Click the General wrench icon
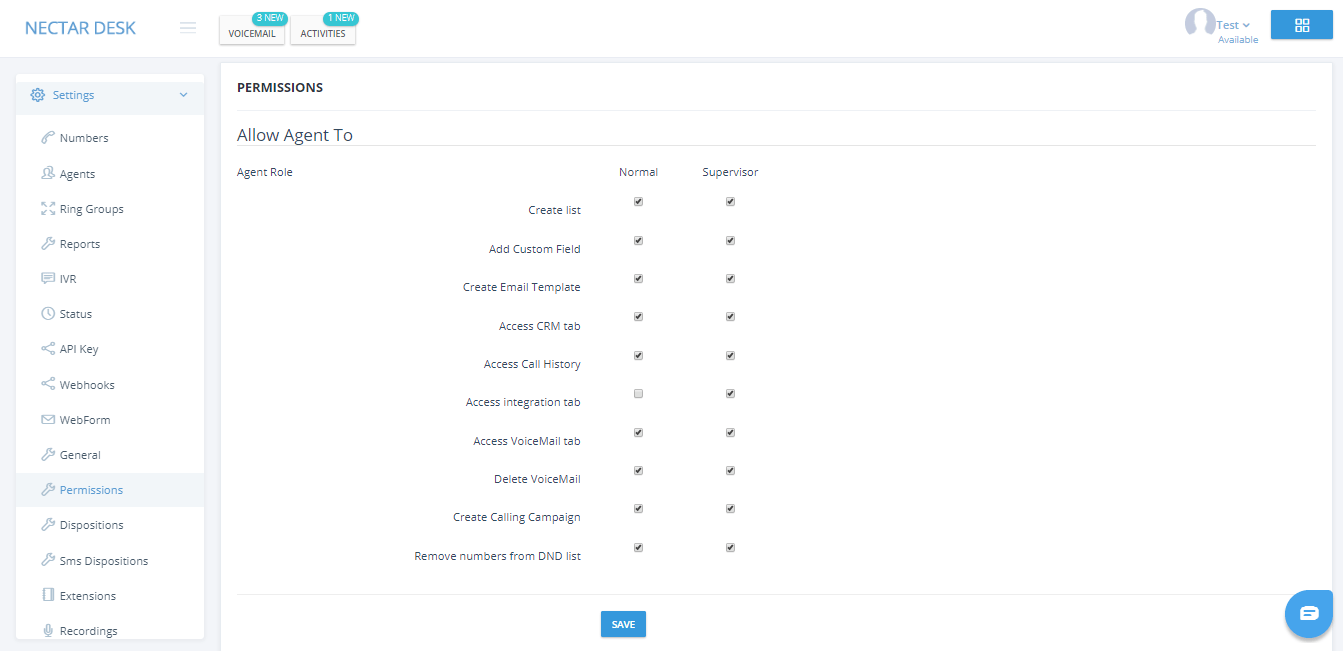Image resolution: width=1343 pixels, height=651 pixels. pos(47,455)
